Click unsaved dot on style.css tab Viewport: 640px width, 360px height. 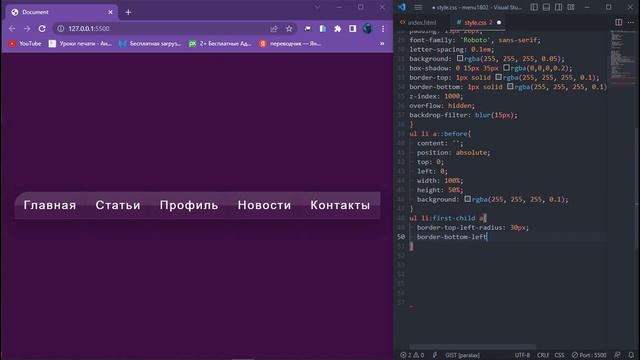(499, 22)
